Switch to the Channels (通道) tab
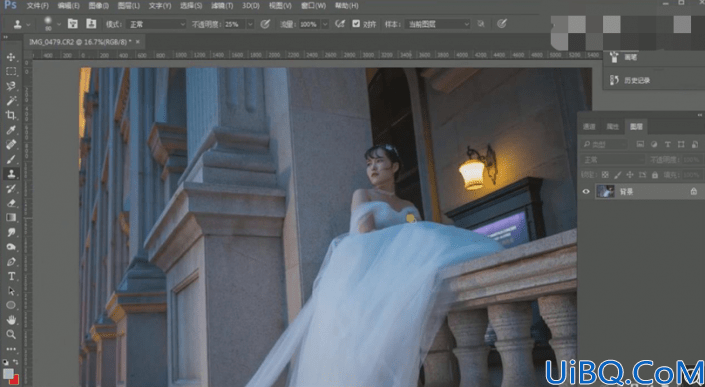705x387 pixels. coord(589,127)
